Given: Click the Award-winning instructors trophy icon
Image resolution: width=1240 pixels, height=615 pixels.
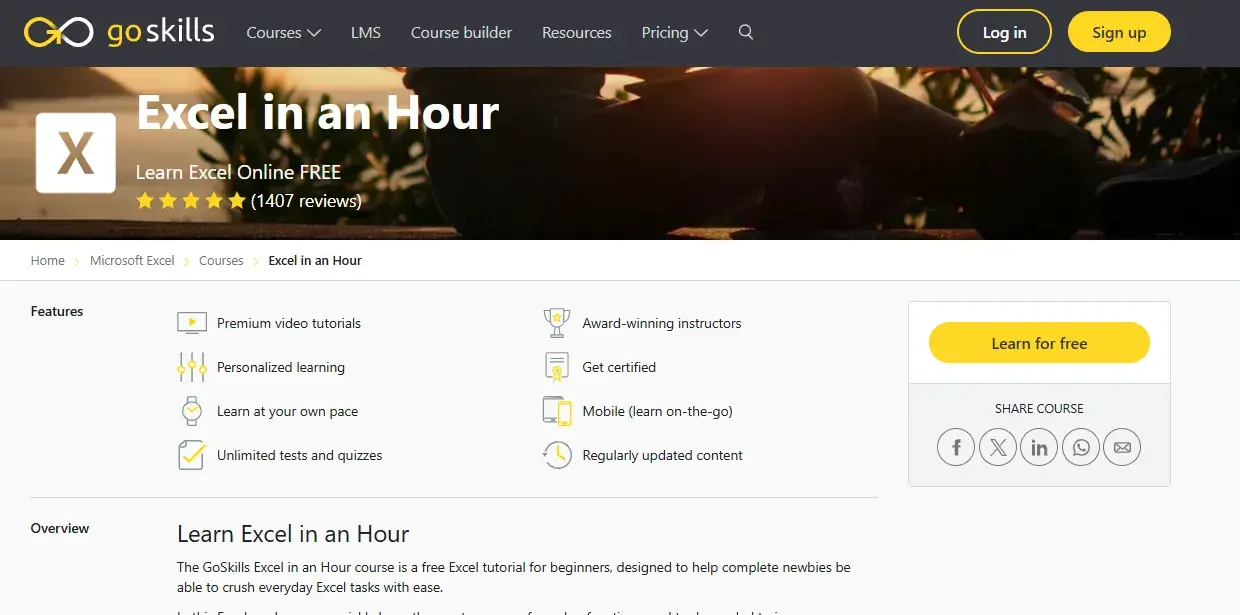Looking at the screenshot, I should (x=557, y=323).
